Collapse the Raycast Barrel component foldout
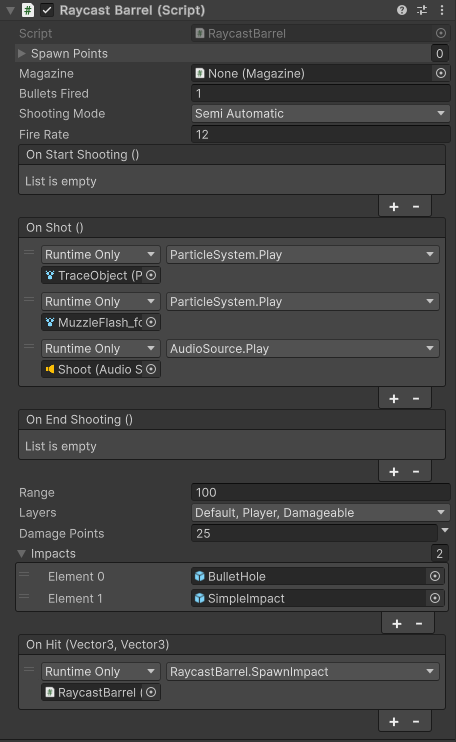Viewport: 456px width, 742px height. click(x=10, y=10)
